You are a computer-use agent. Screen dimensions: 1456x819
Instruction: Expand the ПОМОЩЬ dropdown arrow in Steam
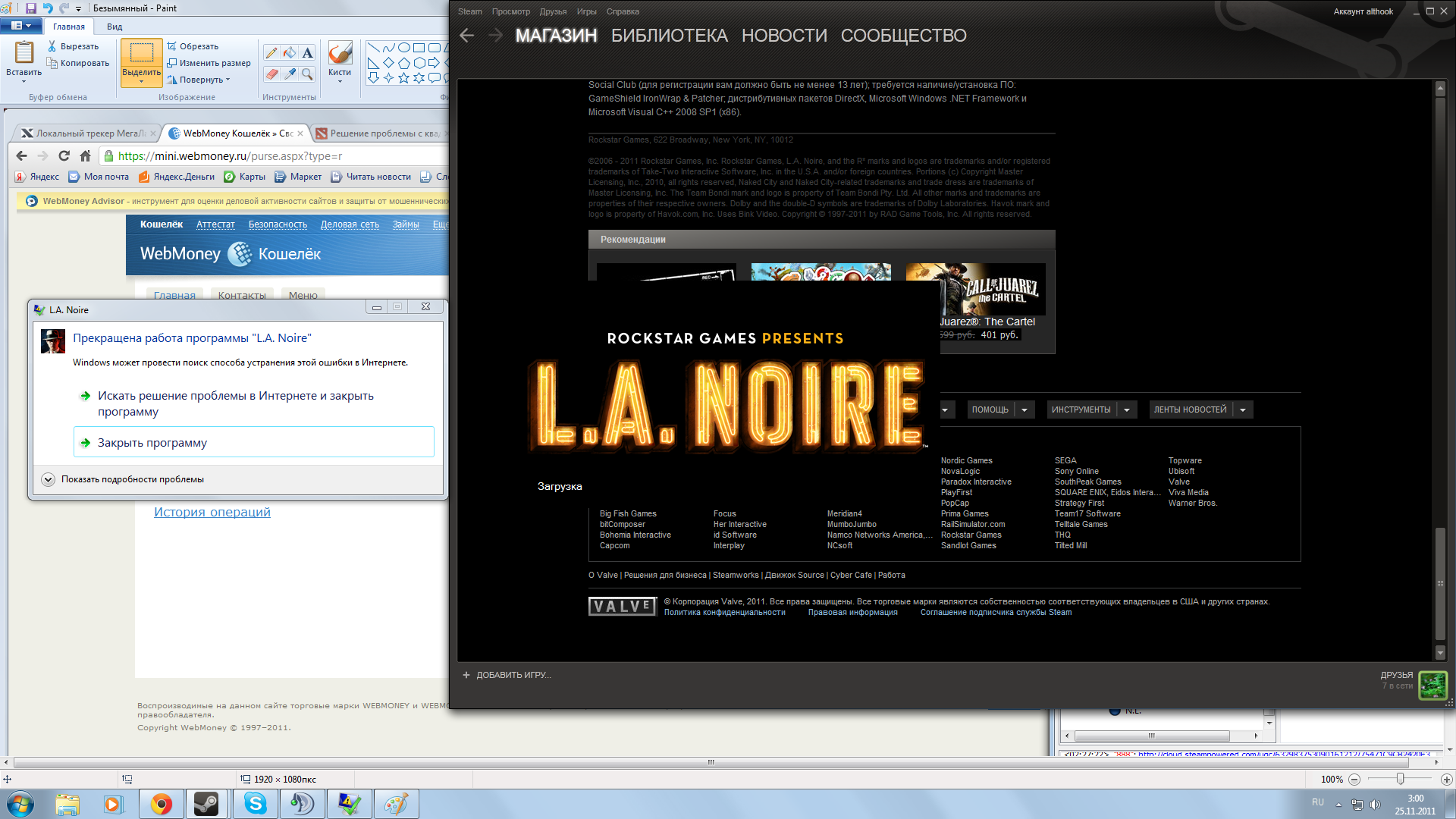[x=1025, y=410]
